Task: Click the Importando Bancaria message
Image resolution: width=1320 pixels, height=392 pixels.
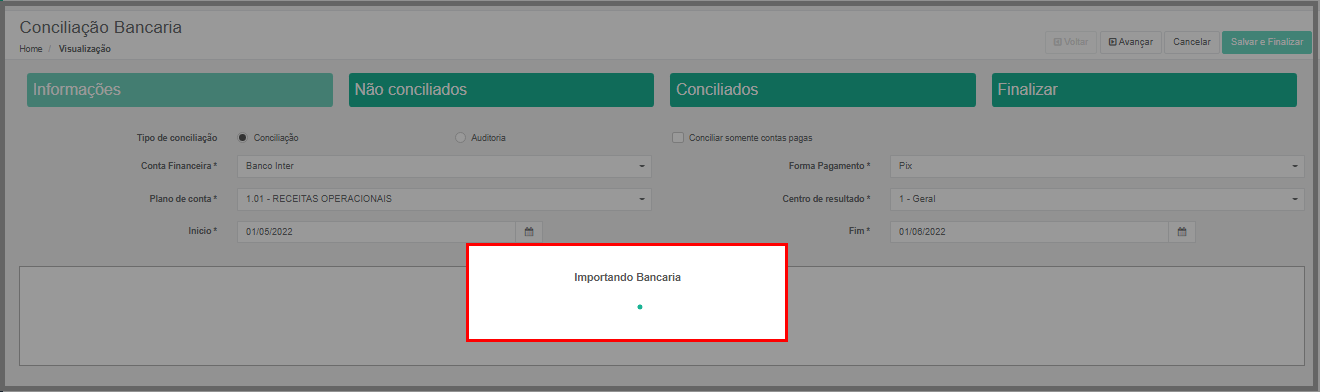Action: point(627,277)
